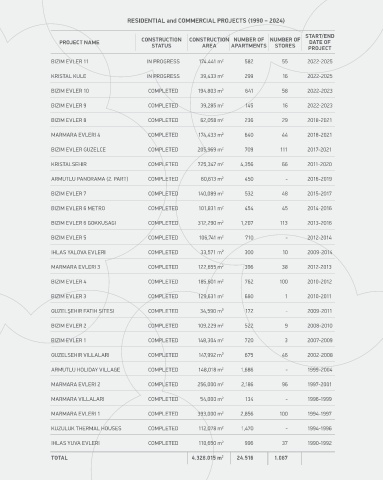Click the PROJECT NAME column header
This screenshot has width=383, height=480.
tap(79, 42)
